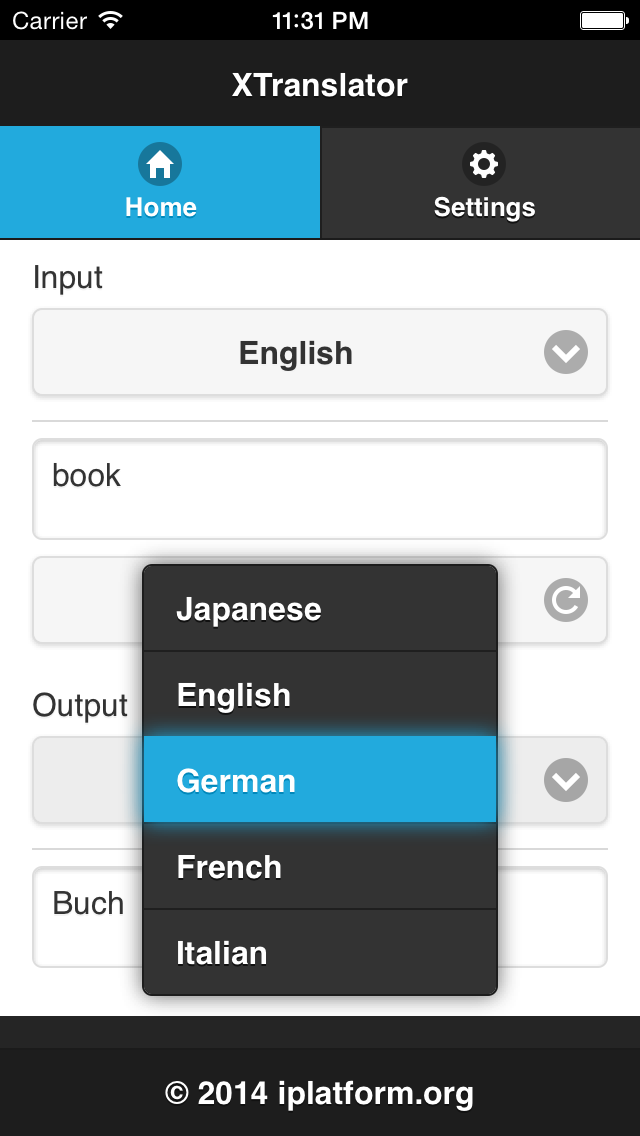Click the translate button bar
The width and height of the screenshot is (640, 1136).
[320, 600]
